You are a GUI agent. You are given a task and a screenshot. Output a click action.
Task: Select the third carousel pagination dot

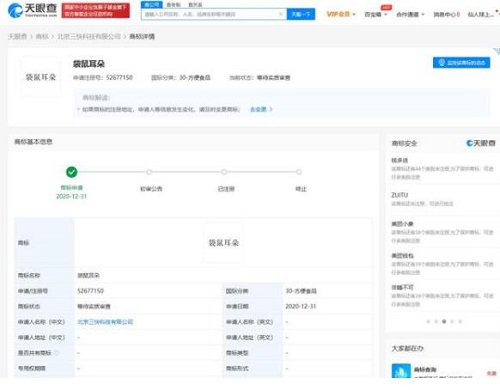click(444, 321)
